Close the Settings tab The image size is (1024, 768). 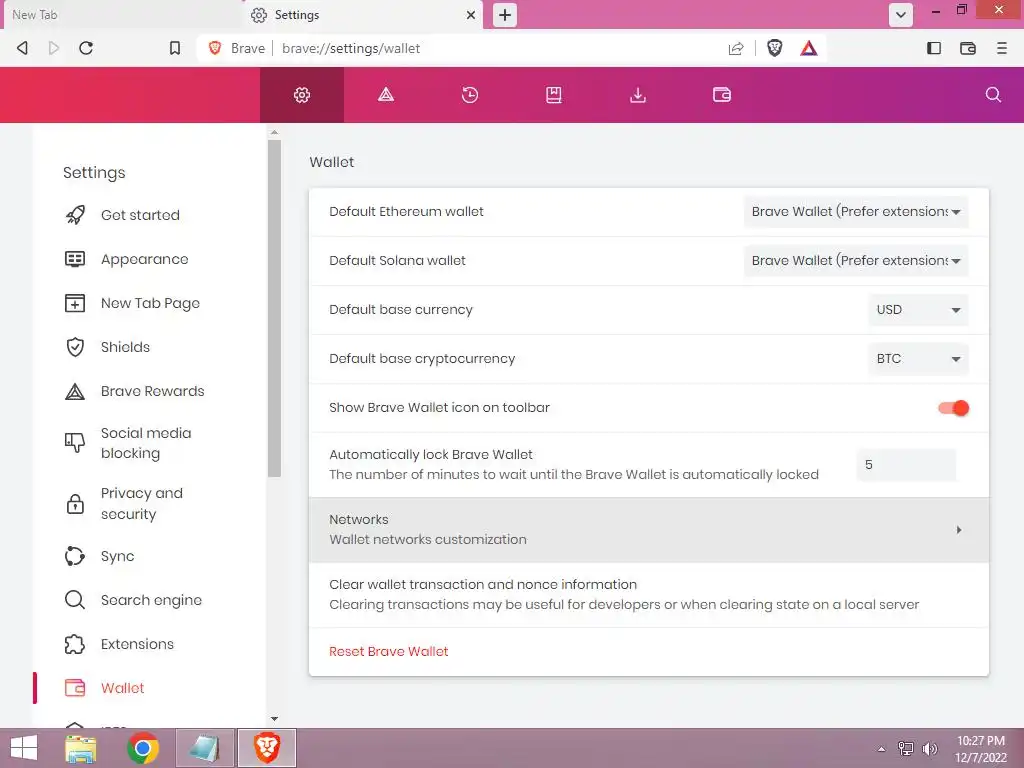point(470,15)
